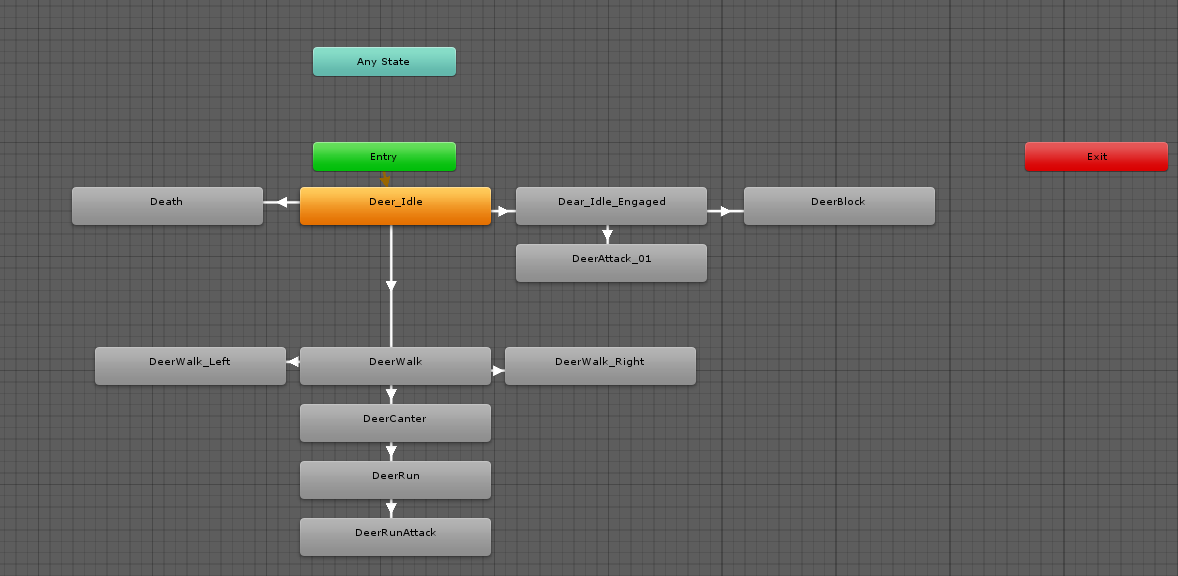
Task: Select transition from DeerWalk to DeerWalk_Right
Action: [x=498, y=371]
